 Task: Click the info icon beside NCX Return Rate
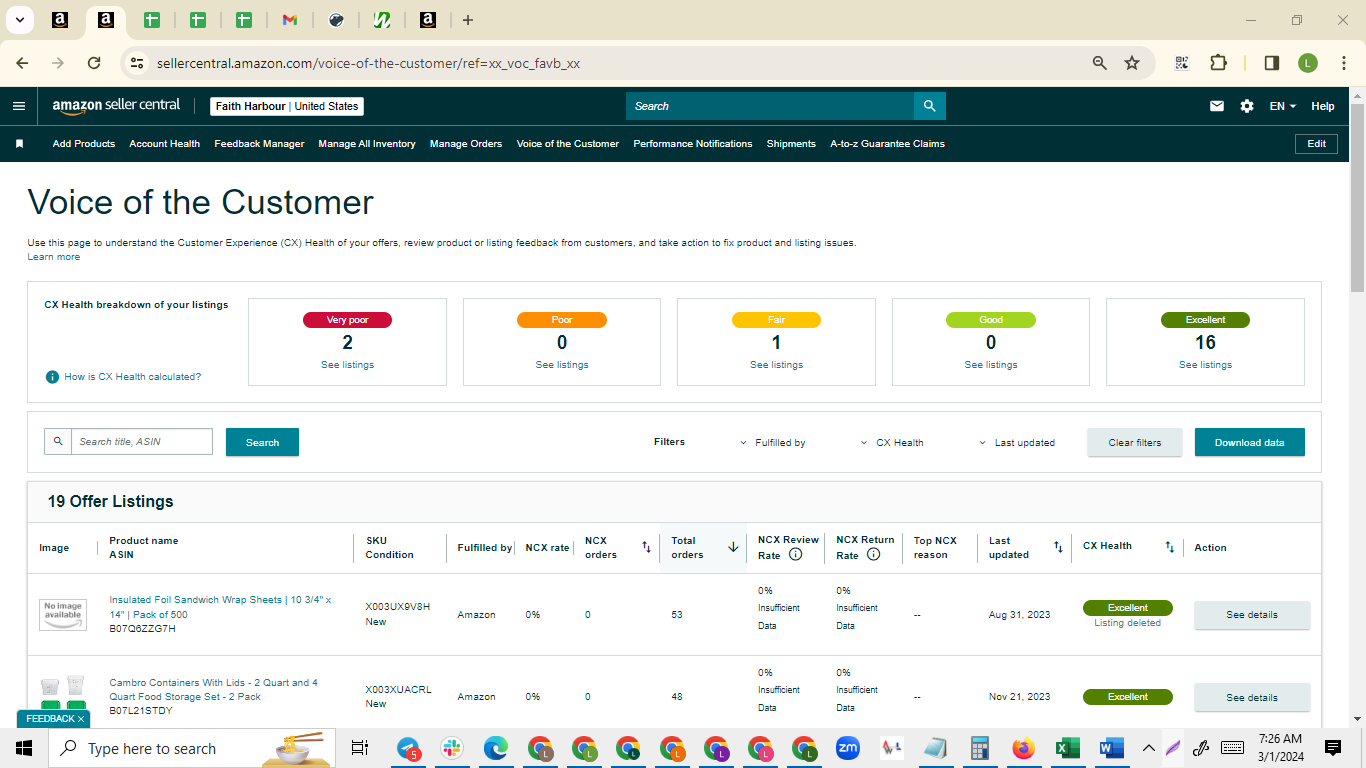[x=873, y=554]
